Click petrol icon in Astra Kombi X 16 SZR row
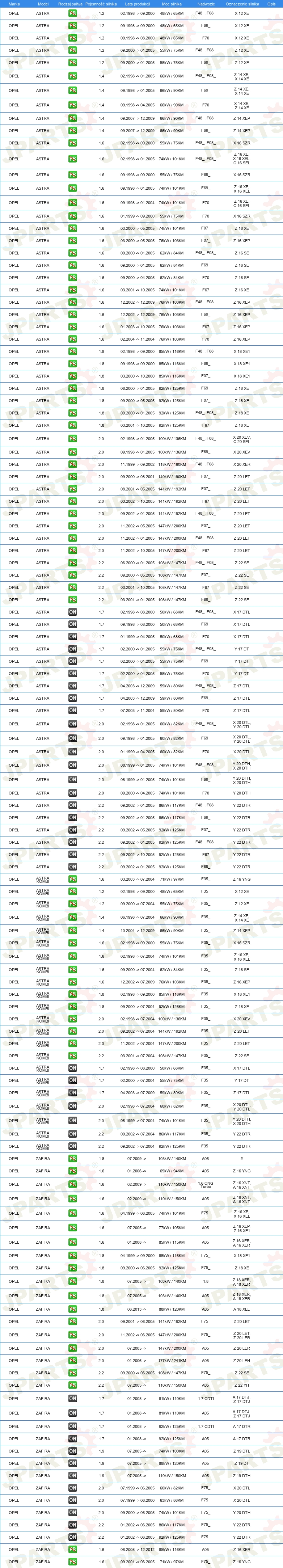This screenshot has width=283, height=1568. 72,943
